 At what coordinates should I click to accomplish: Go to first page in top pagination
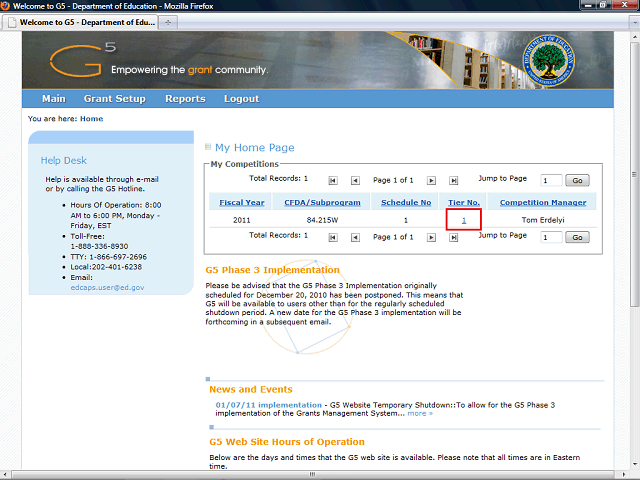pyautogui.click(x=333, y=180)
